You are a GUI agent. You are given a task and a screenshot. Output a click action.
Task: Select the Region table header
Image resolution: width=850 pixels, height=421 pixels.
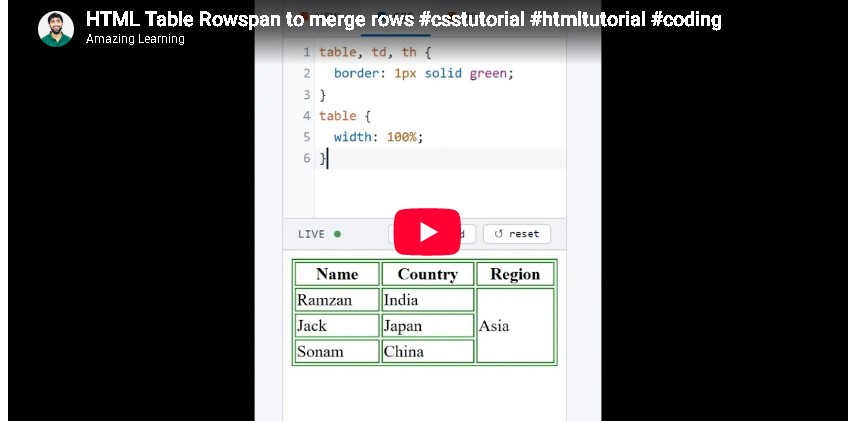(515, 274)
